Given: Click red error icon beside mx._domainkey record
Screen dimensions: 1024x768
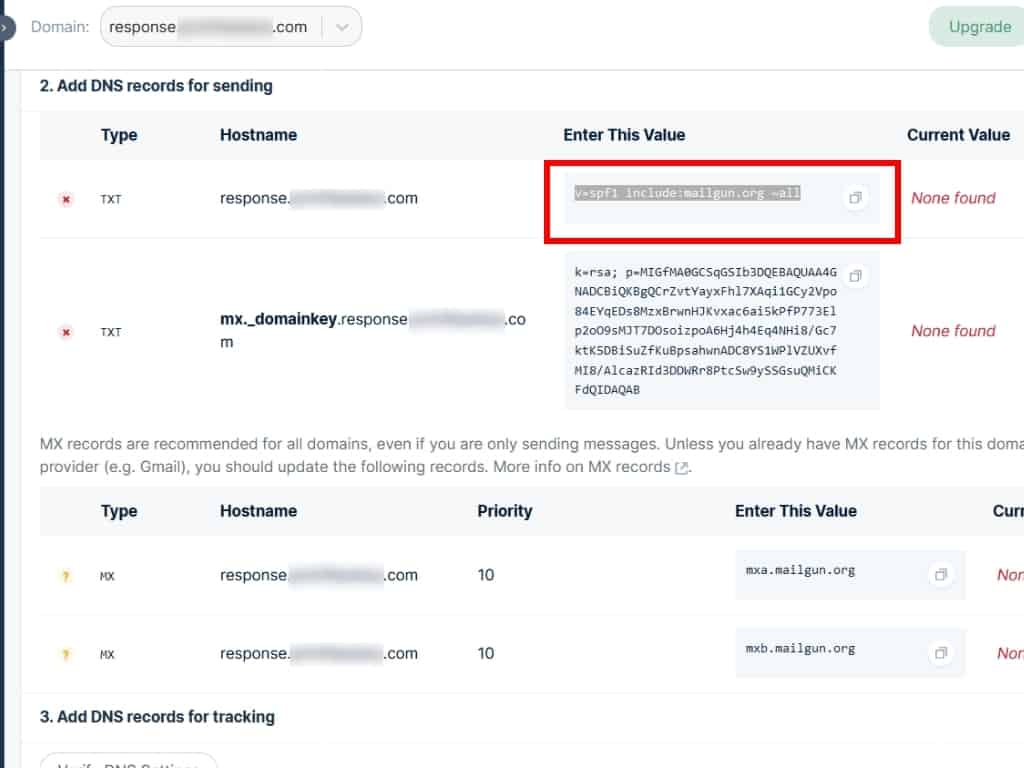Looking at the screenshot, I should pos(67,332).
